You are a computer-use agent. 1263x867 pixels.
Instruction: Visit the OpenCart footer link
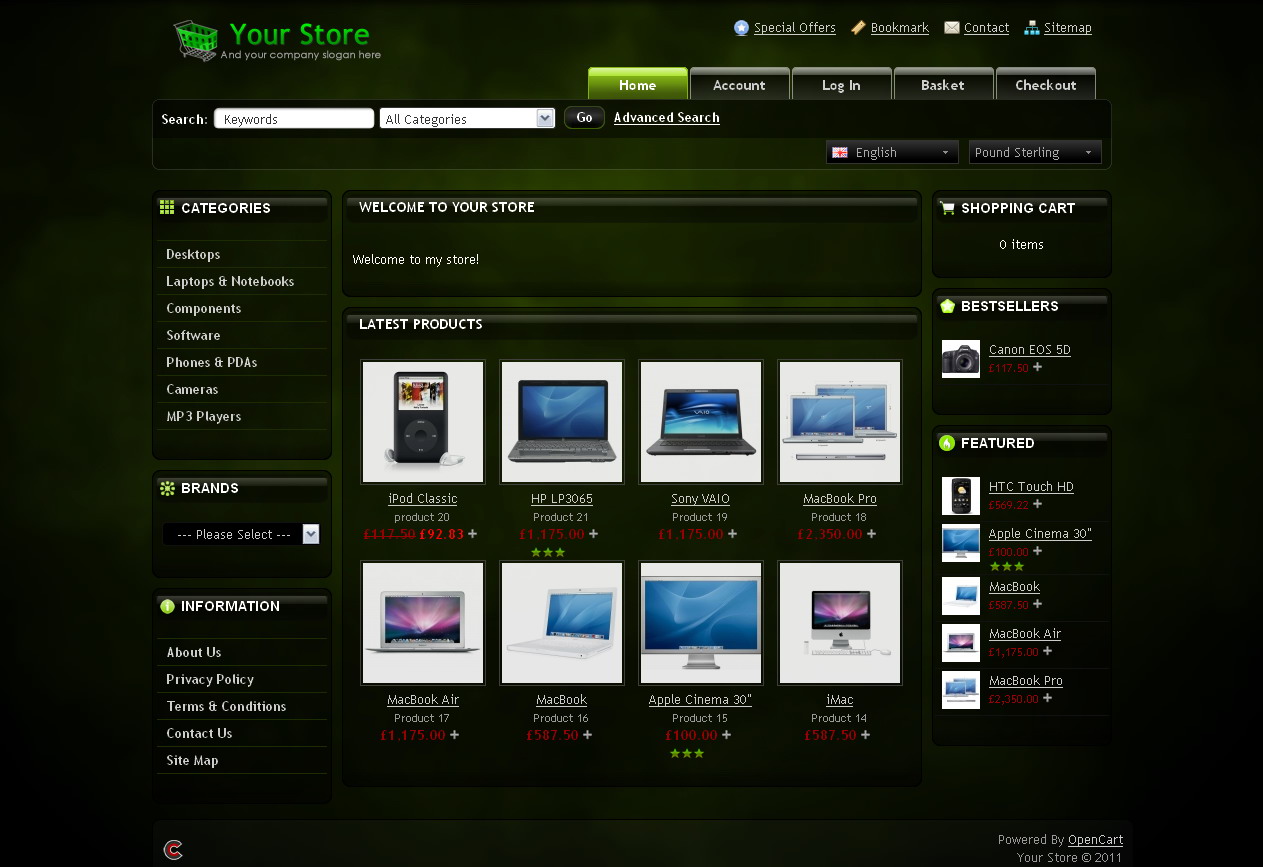pos(1095,840)
